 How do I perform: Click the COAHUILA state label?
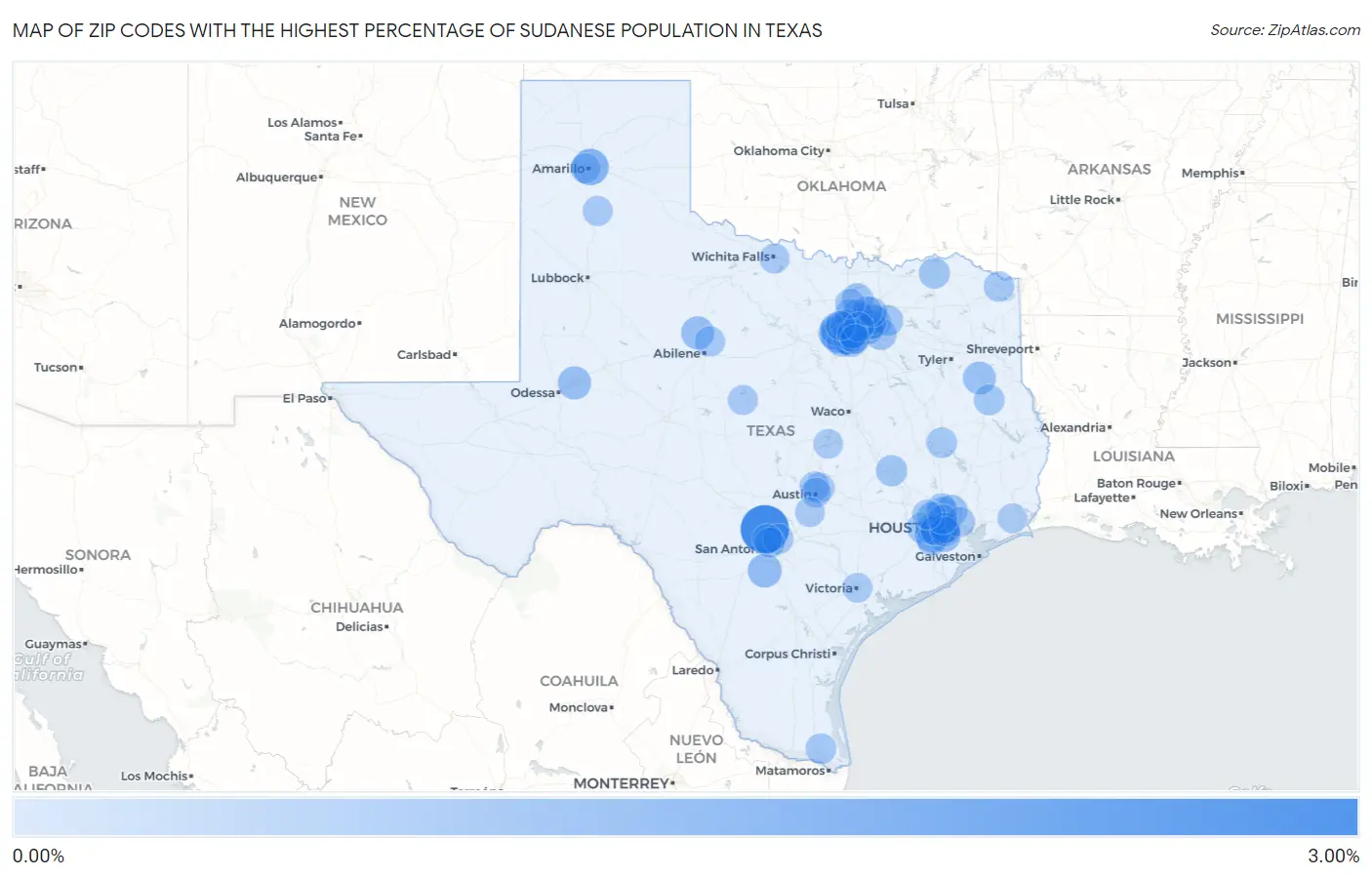pos(579,681)
